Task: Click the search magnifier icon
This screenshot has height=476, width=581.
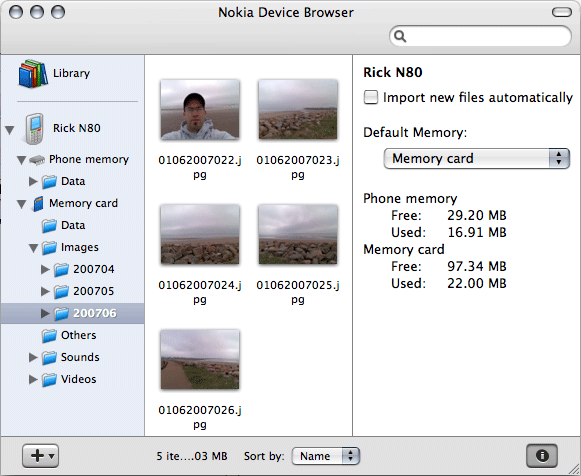Action: click(x=400, y=36)
